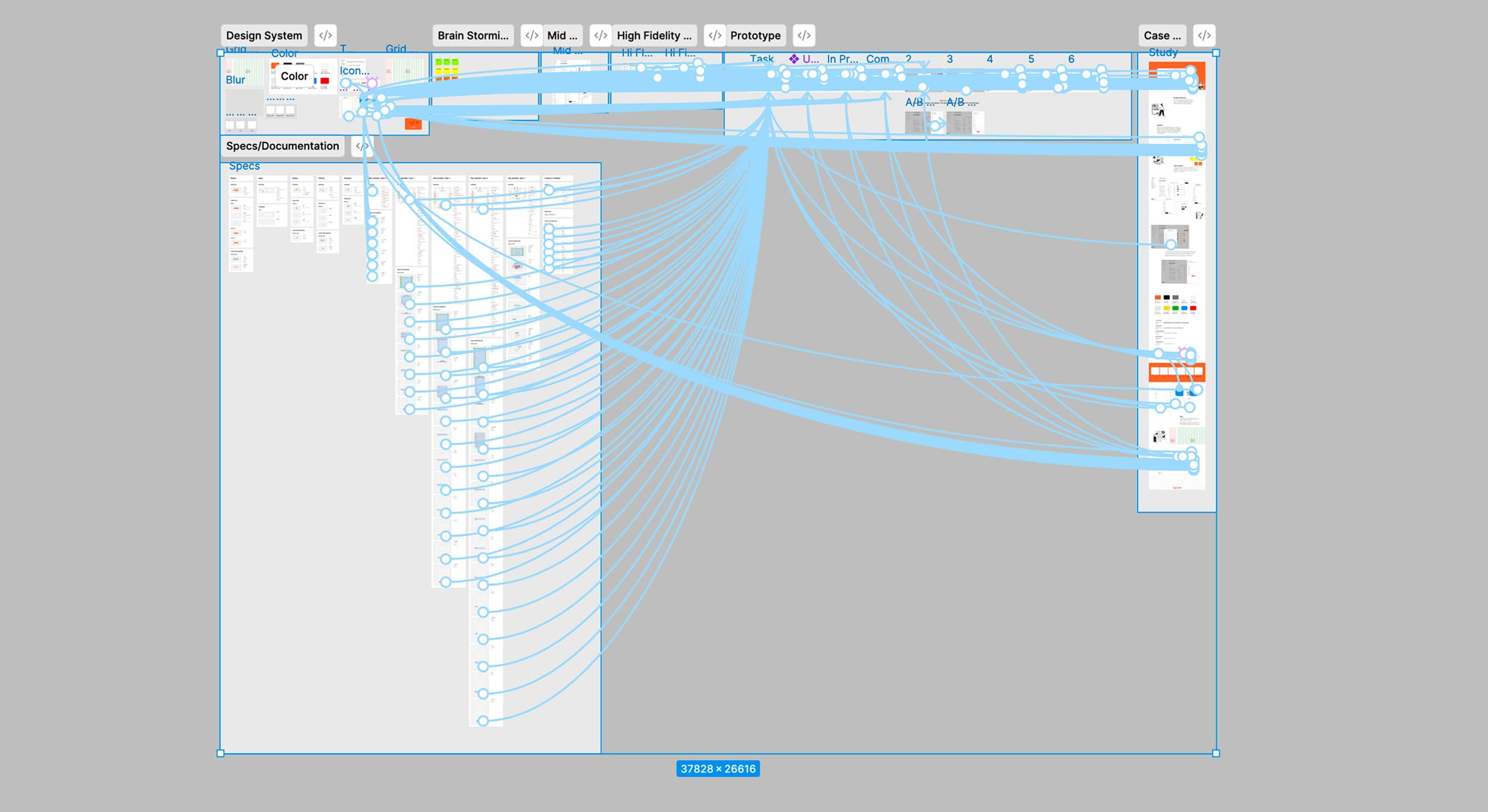Click the code icon beside Specs/Documentation
This screenshot has height=812, width=1488.
[362, 146]
